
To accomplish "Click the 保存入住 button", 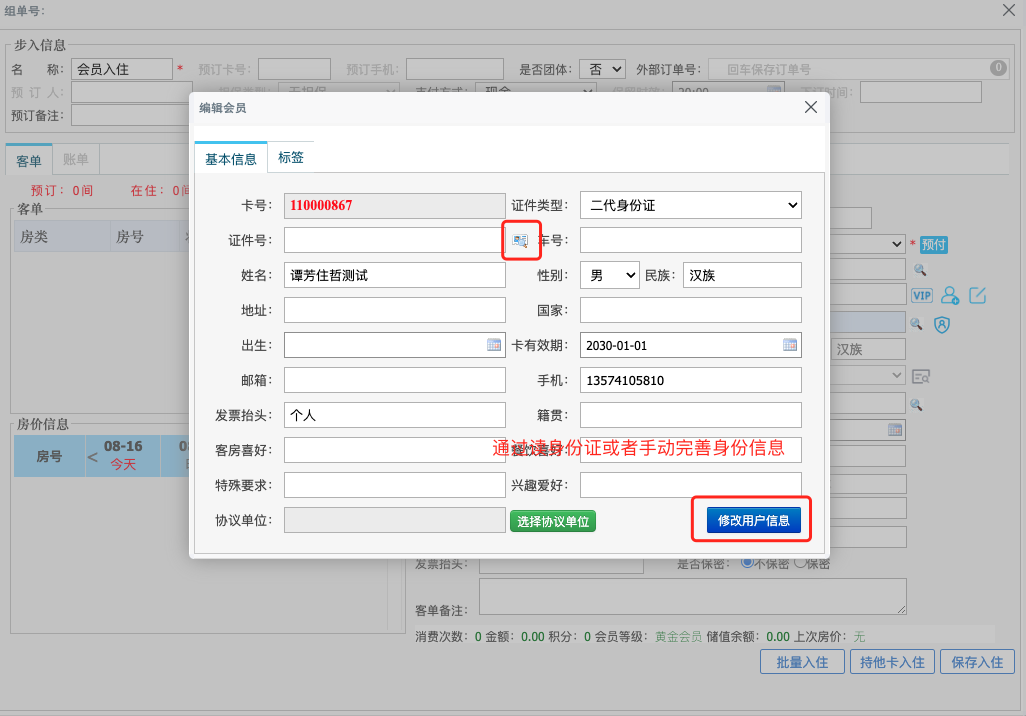I will tap(978, 662).
